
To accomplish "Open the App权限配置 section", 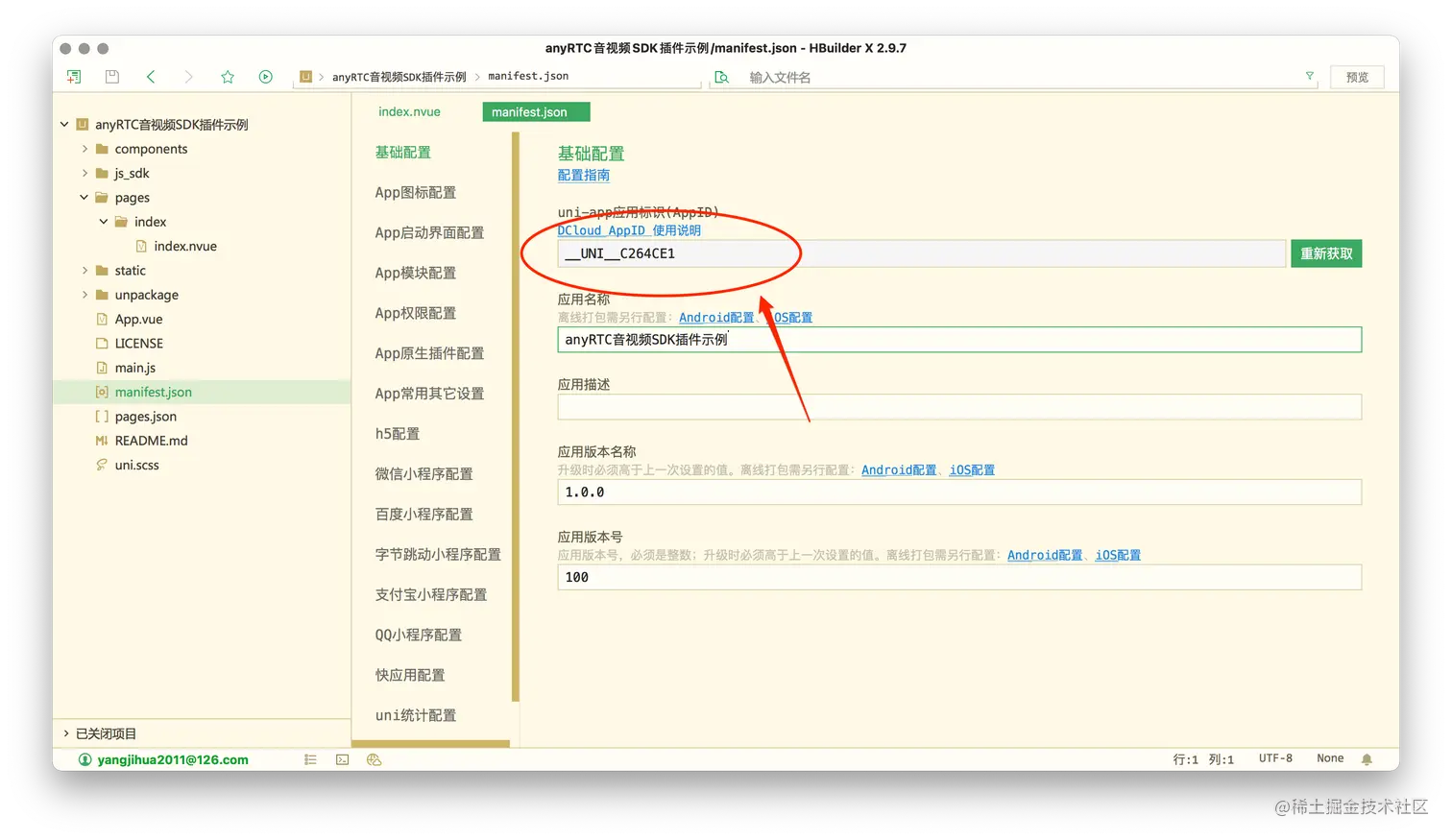I will (x=416, y=313).
